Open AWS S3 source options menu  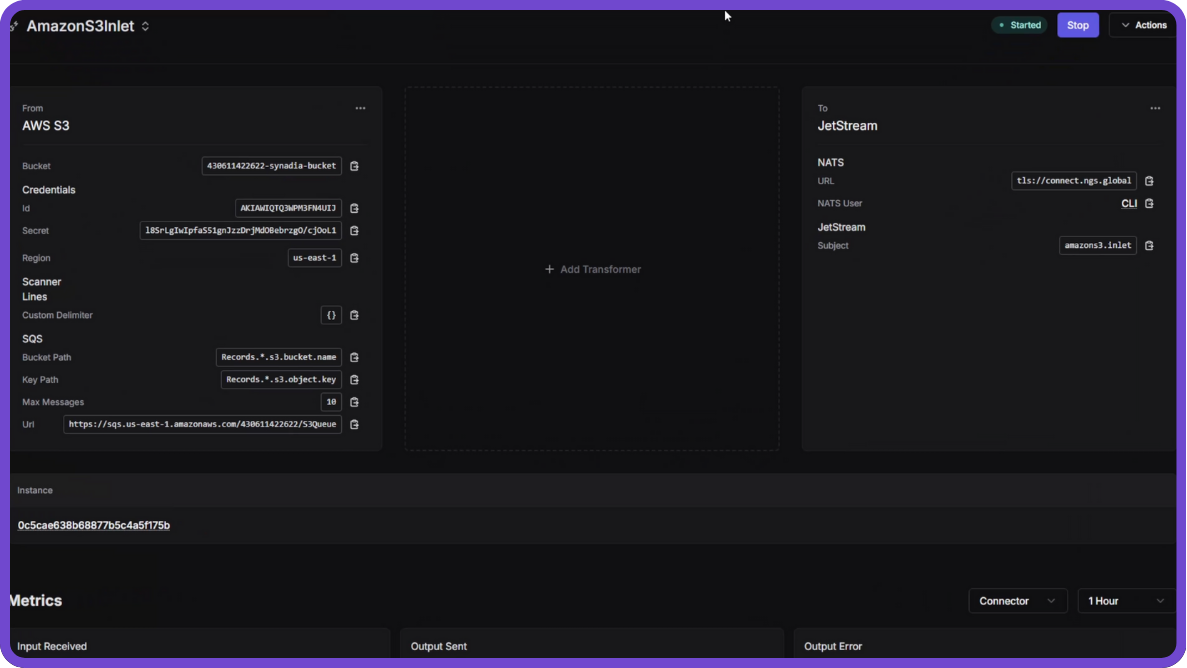[x=360, y=108]
